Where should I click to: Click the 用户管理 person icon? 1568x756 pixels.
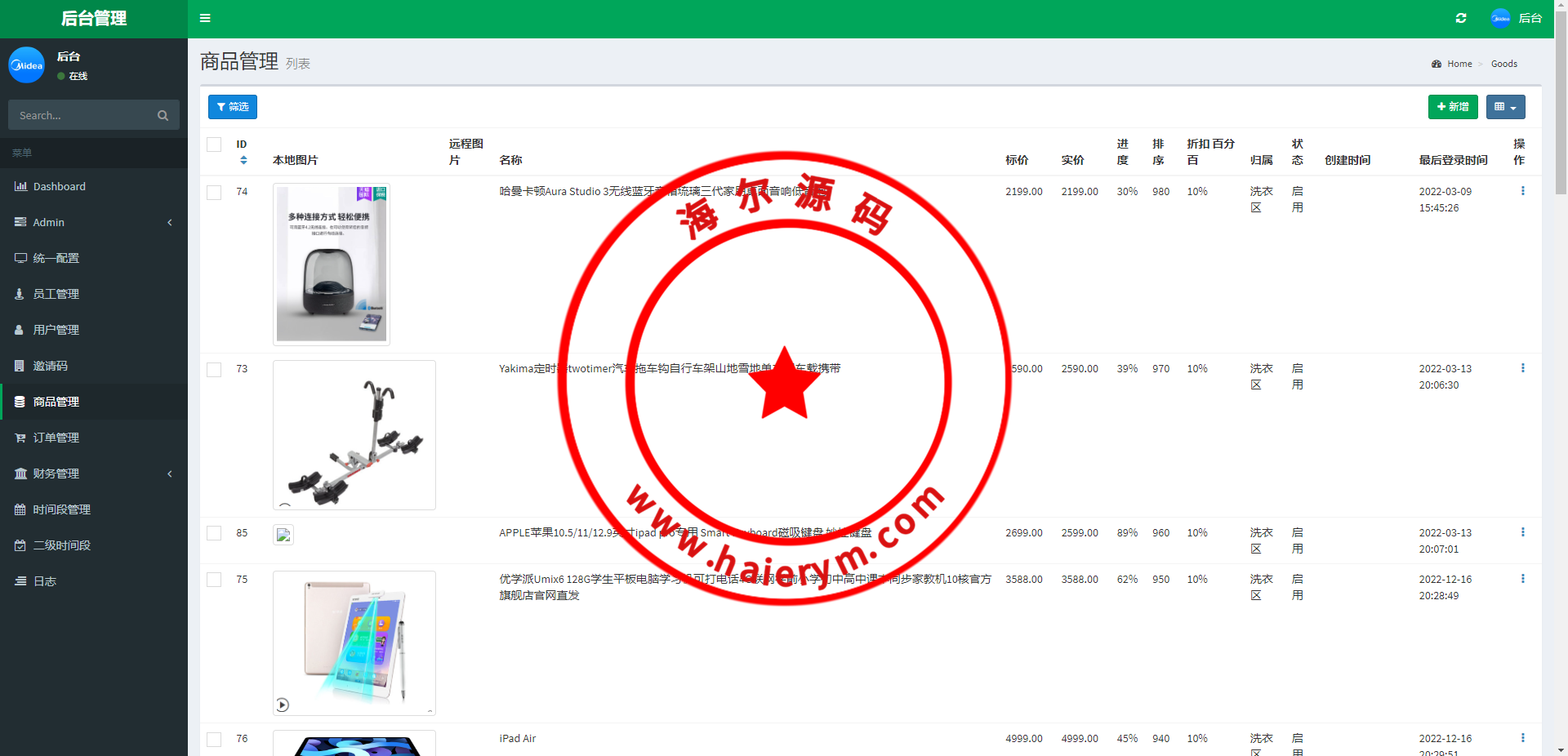tap(20, 330)
